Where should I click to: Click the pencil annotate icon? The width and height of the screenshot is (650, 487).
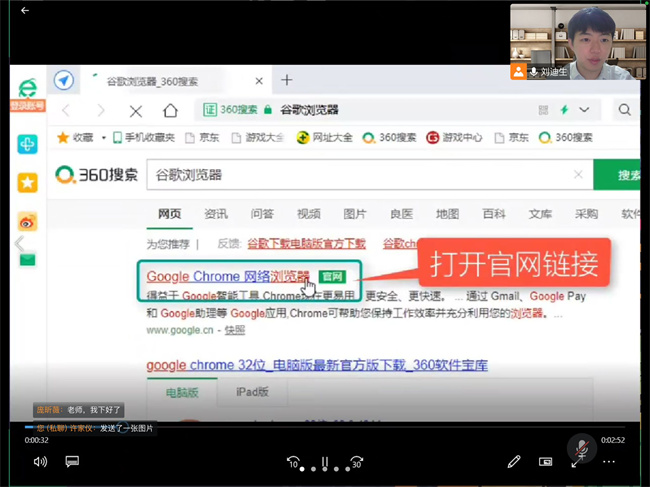(x=514, y=461)
